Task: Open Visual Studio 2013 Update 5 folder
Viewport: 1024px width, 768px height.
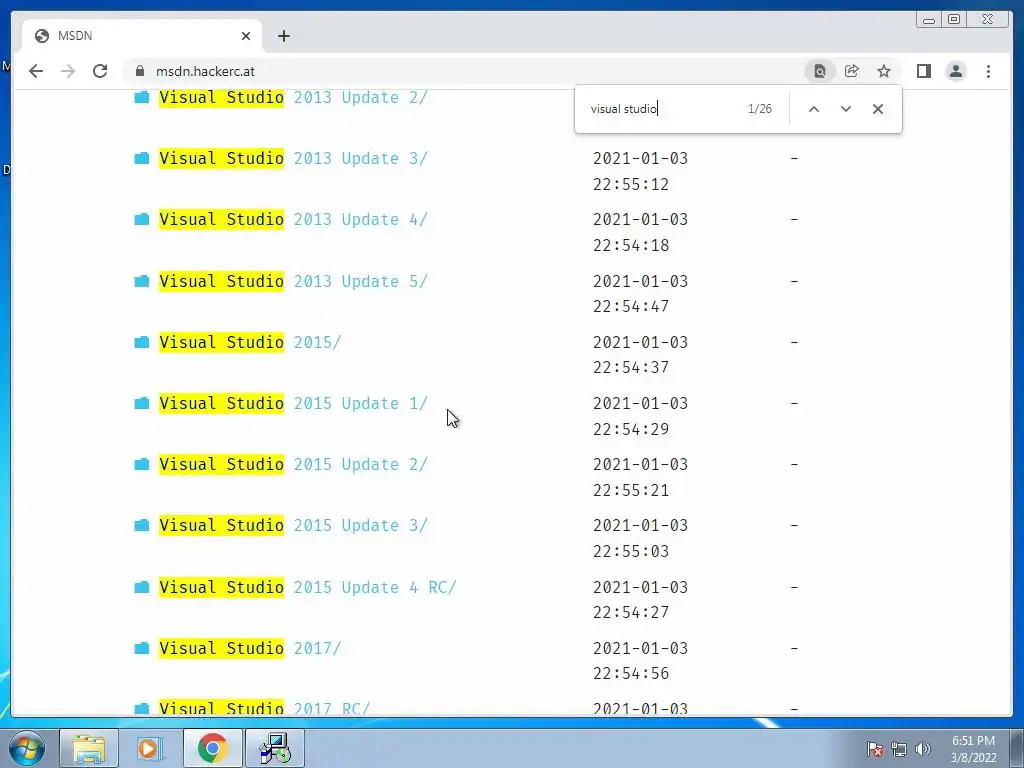Action: [293, 281]
